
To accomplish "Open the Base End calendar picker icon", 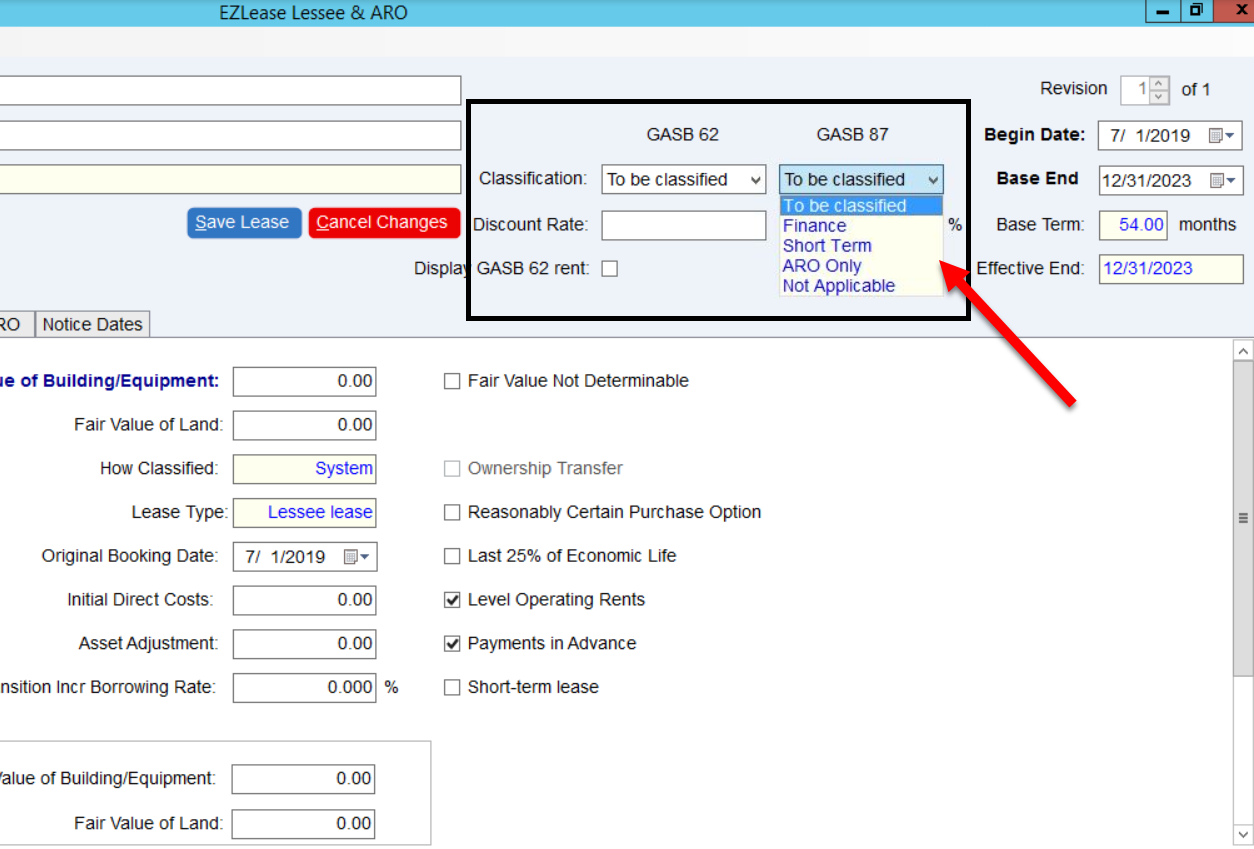I will click(x=1222, y=180).
